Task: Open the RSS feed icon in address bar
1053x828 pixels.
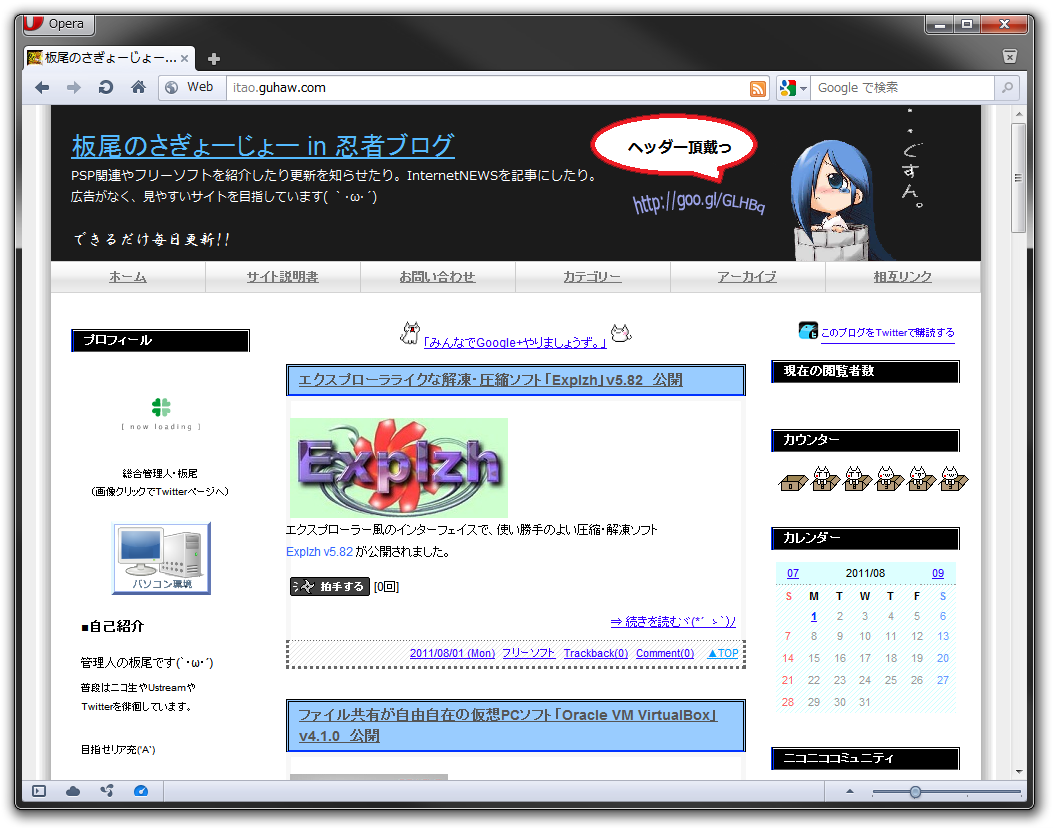Action: [x=758, y=89]
